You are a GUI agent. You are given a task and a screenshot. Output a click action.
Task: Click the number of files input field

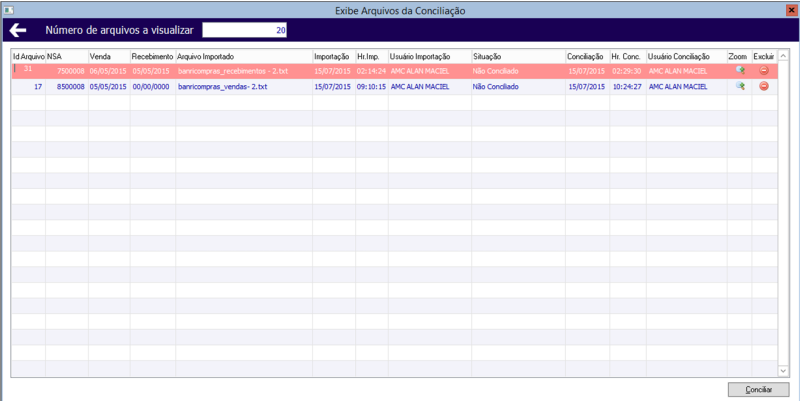pyautogui.click(x=244, y=30)
